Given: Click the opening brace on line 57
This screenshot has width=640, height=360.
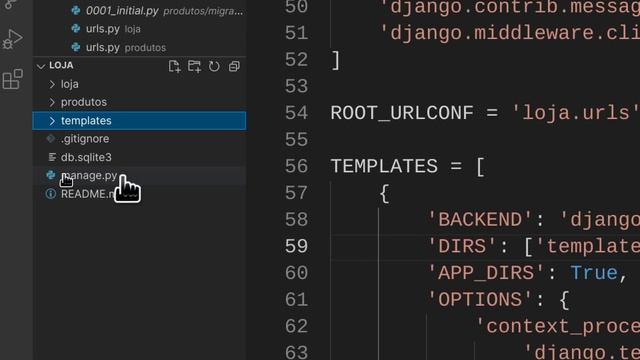Looking at the screenshot, I should pyautogui.click(x=384, y=193).
